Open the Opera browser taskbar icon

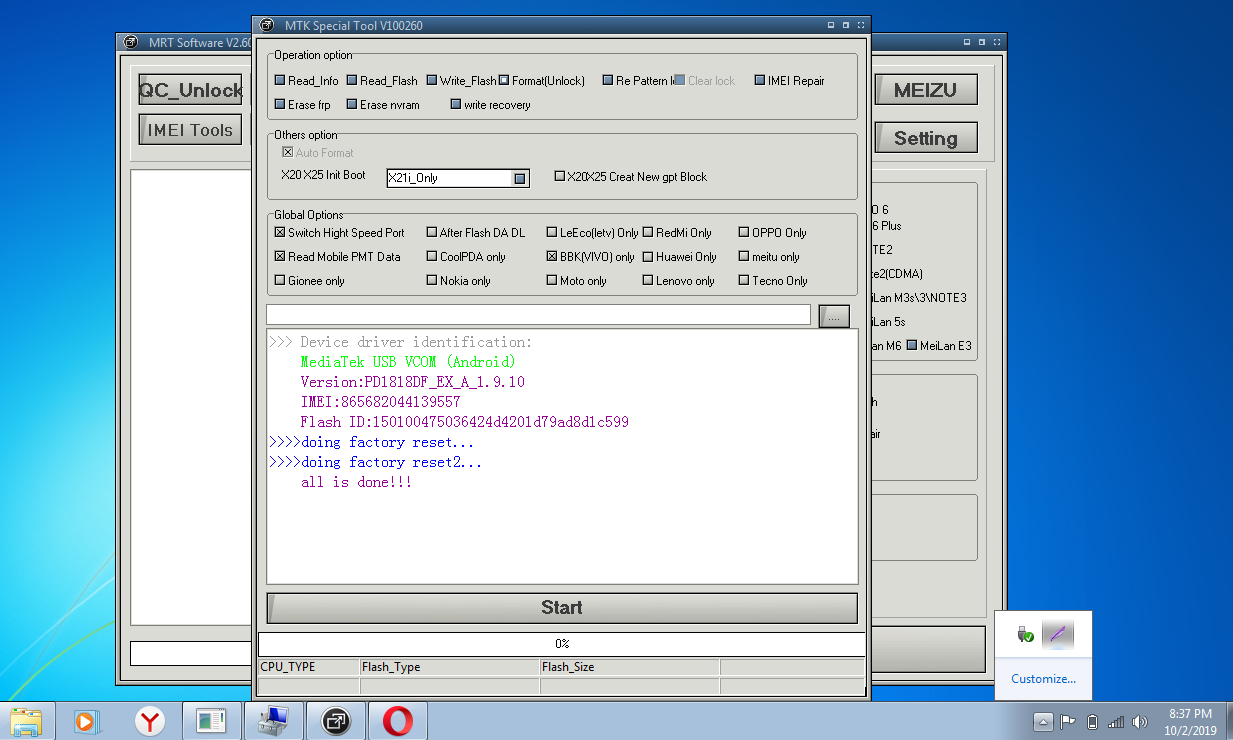[398, 720]
